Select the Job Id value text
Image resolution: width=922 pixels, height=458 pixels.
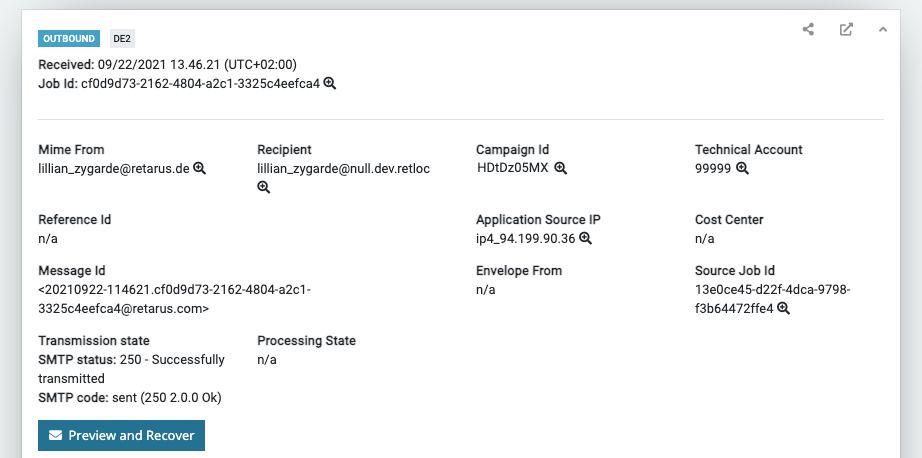(x=200, y=83)
